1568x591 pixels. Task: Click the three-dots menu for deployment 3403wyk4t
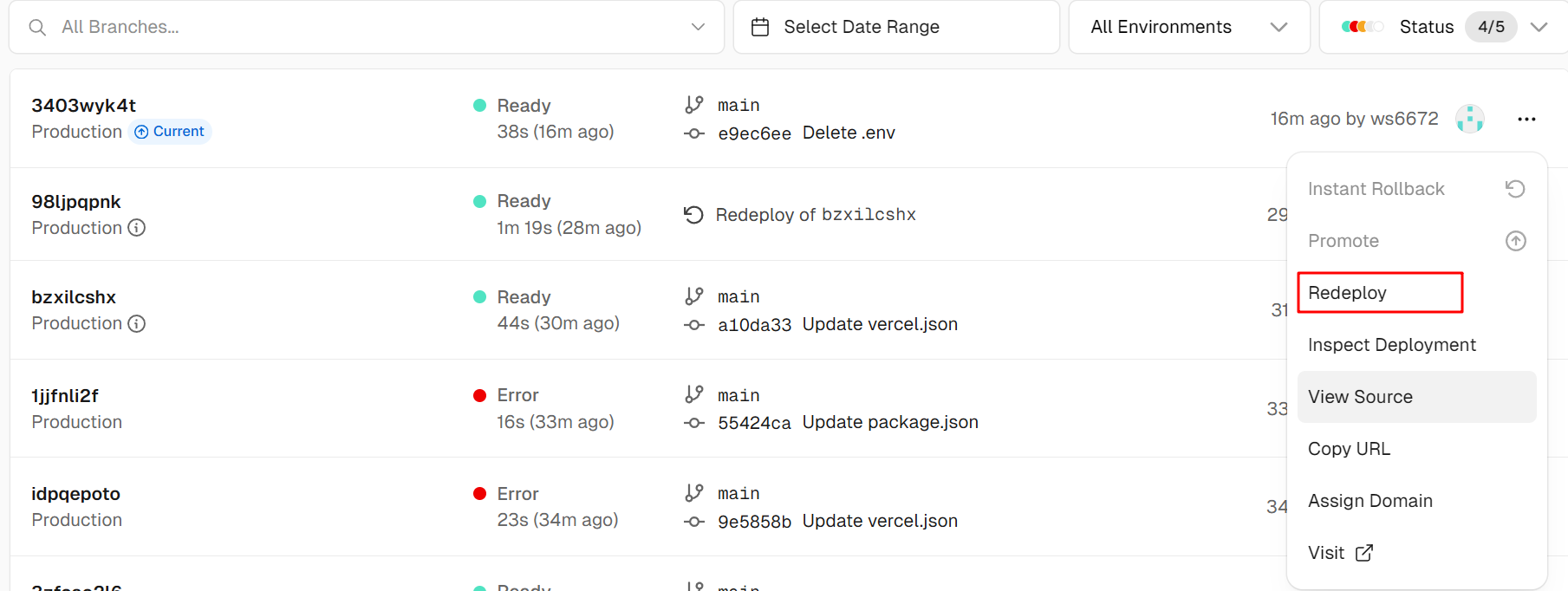click(x=1526, y=120)
